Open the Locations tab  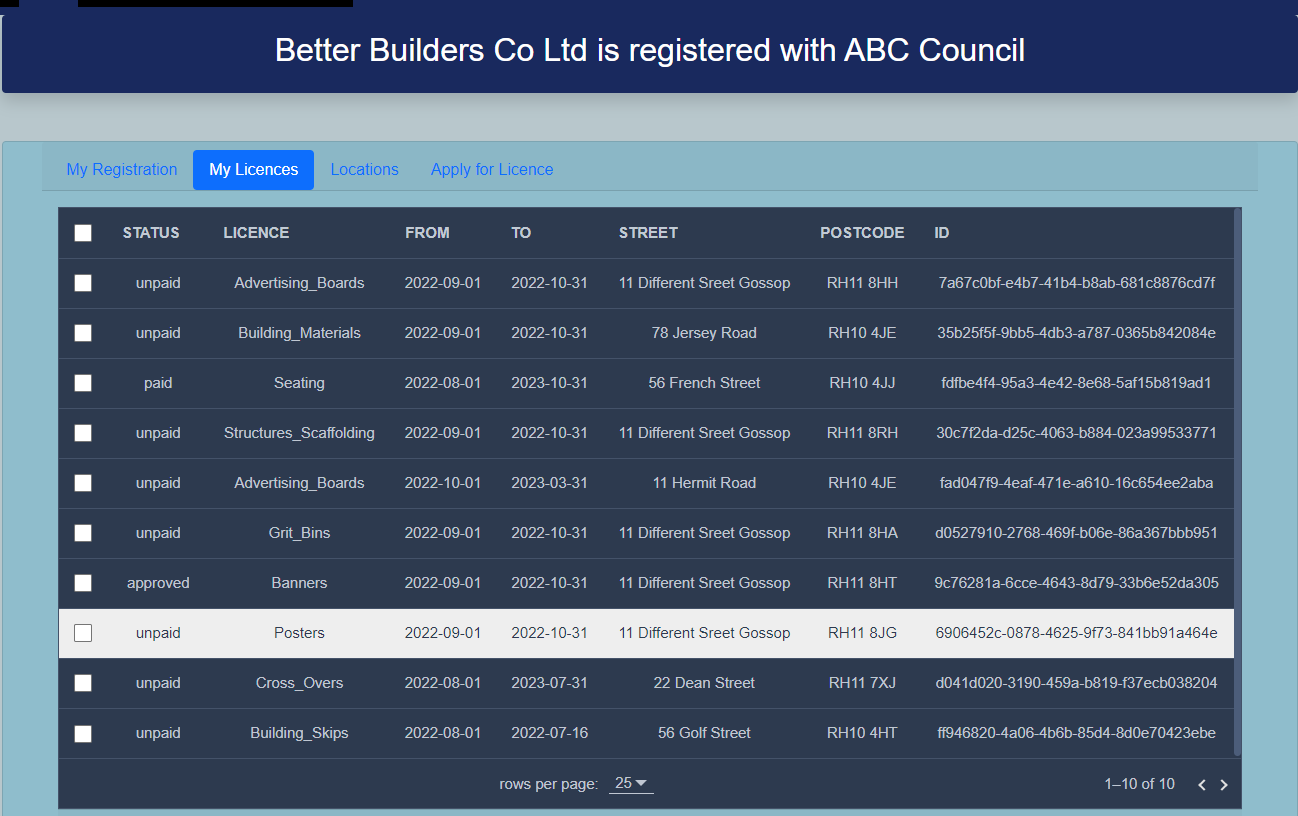point(364,170)
